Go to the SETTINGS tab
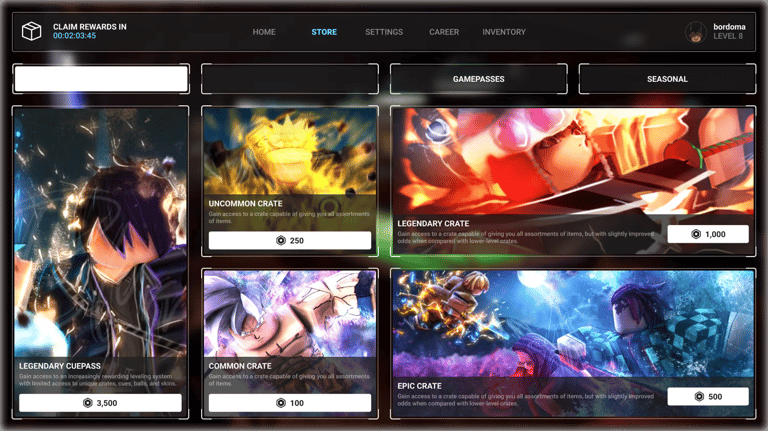 coord(384,32)
